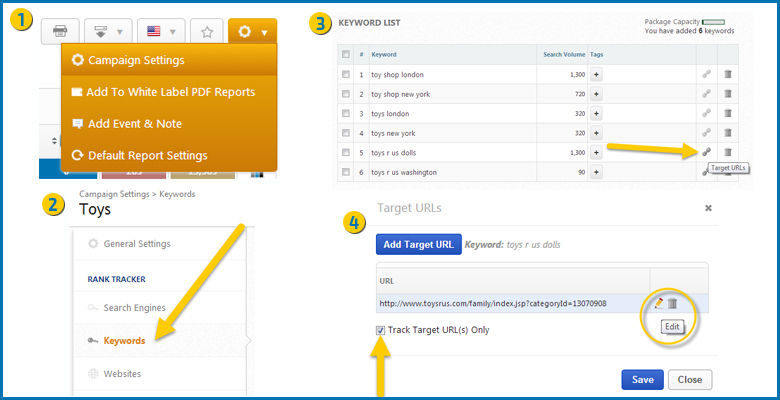
Task: Open the US flag country dropdown
Action: tap(159, 32)
